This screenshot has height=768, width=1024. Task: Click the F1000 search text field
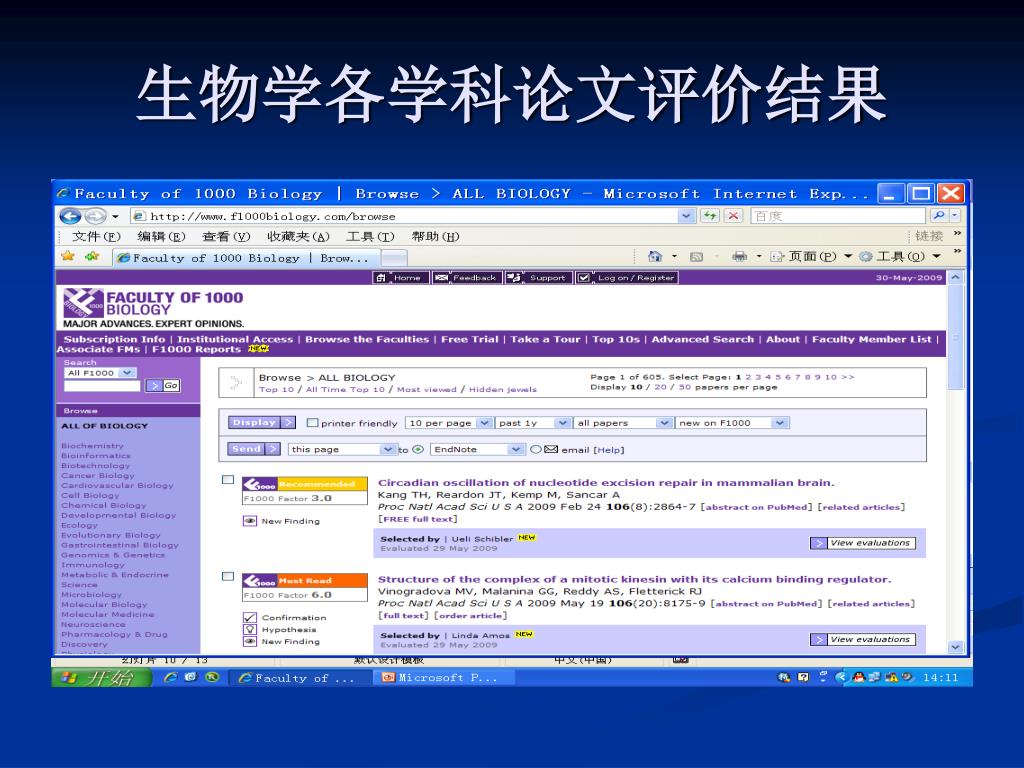103,386
